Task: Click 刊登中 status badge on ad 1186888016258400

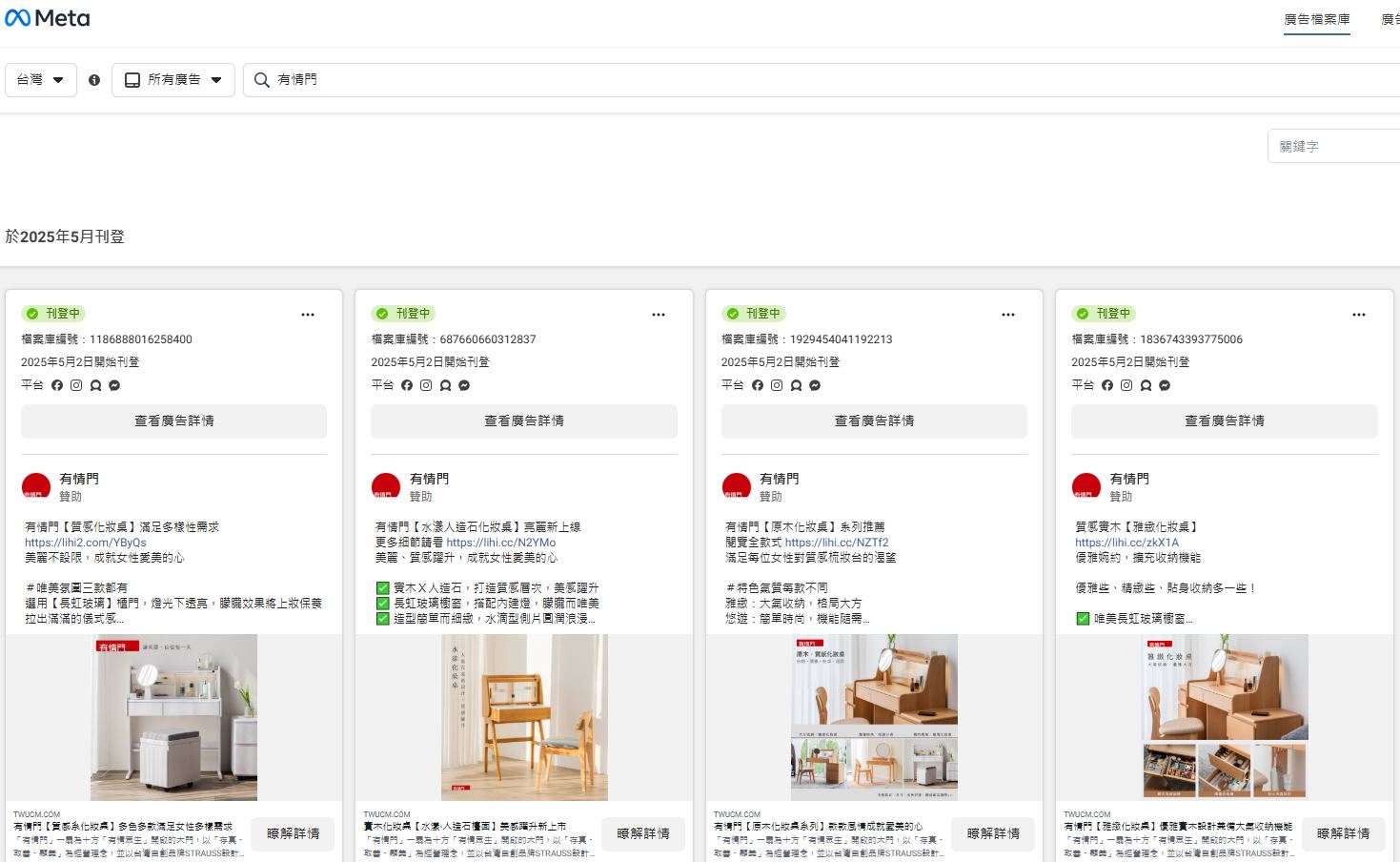Action: click(x=53, y=314)
